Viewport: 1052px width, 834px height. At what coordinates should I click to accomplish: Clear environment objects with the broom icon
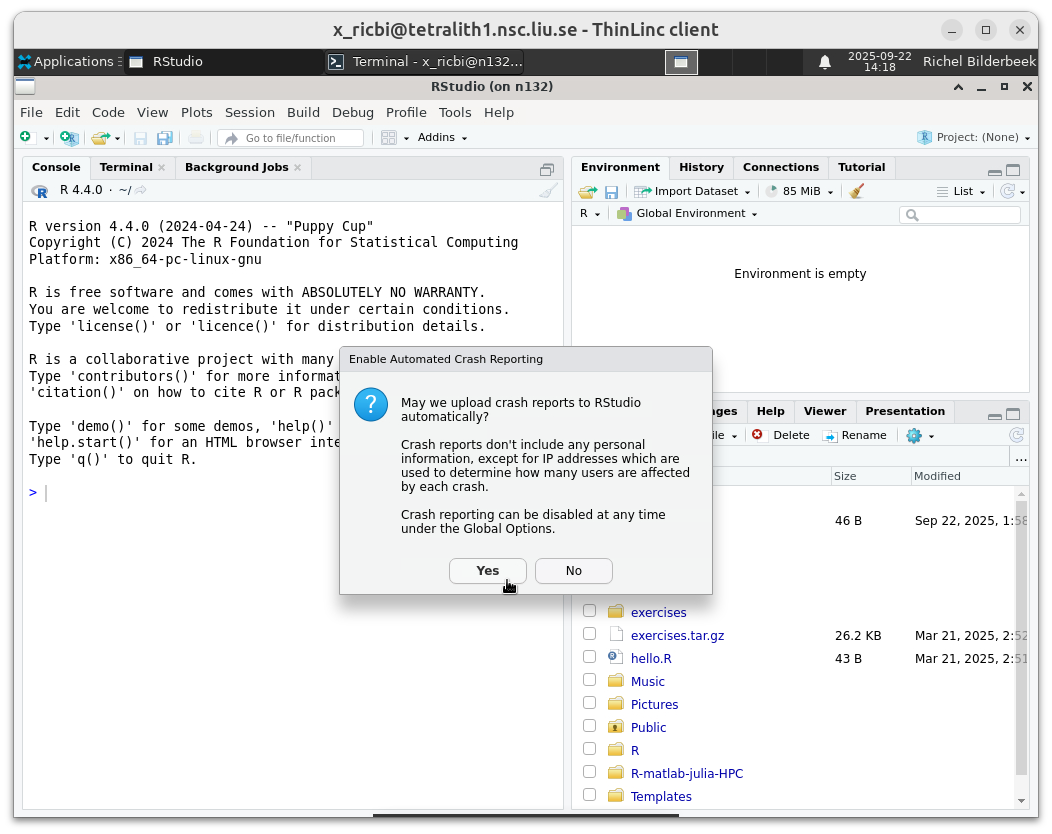tap(856, 191)
